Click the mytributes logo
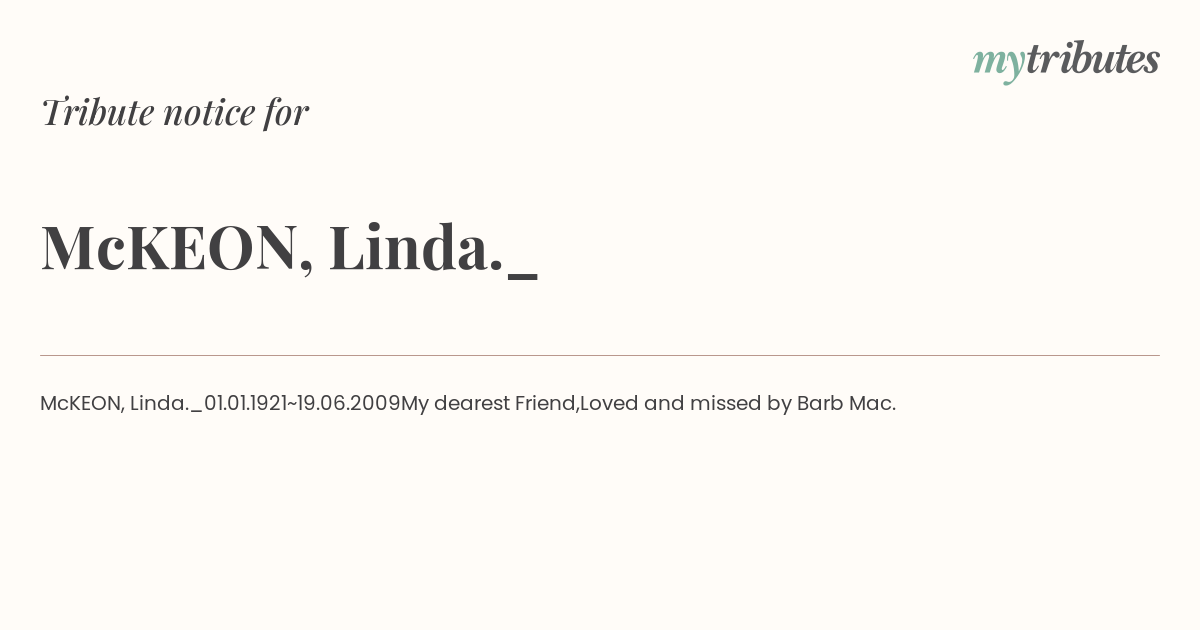 1066,61
